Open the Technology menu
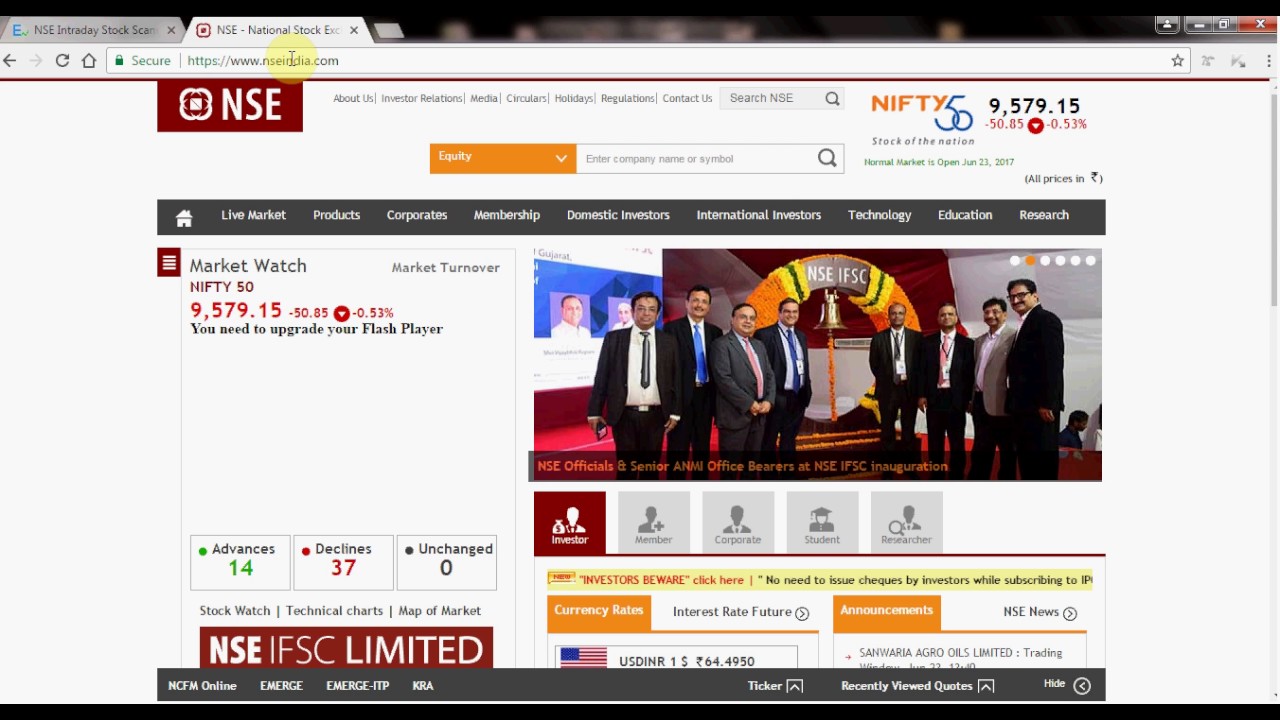The image size is (1280, 720). [880, 215]
